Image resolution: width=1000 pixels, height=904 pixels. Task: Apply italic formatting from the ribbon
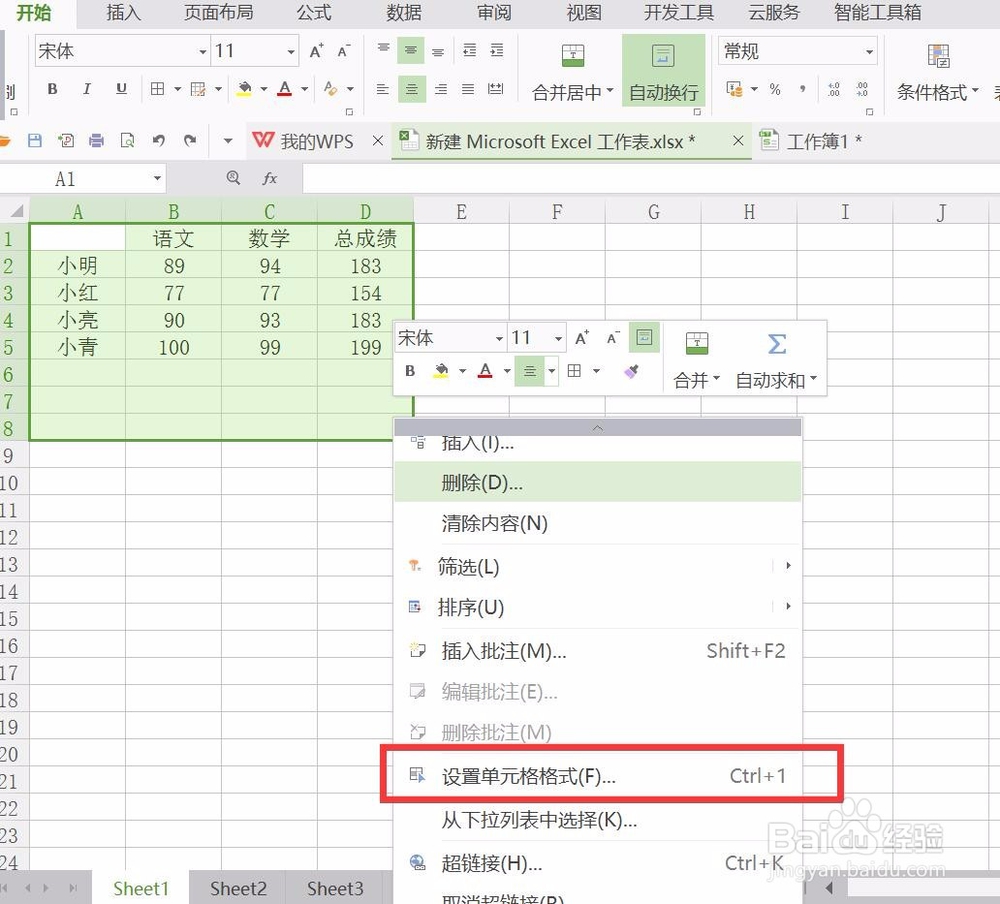(x=87, y=89)
